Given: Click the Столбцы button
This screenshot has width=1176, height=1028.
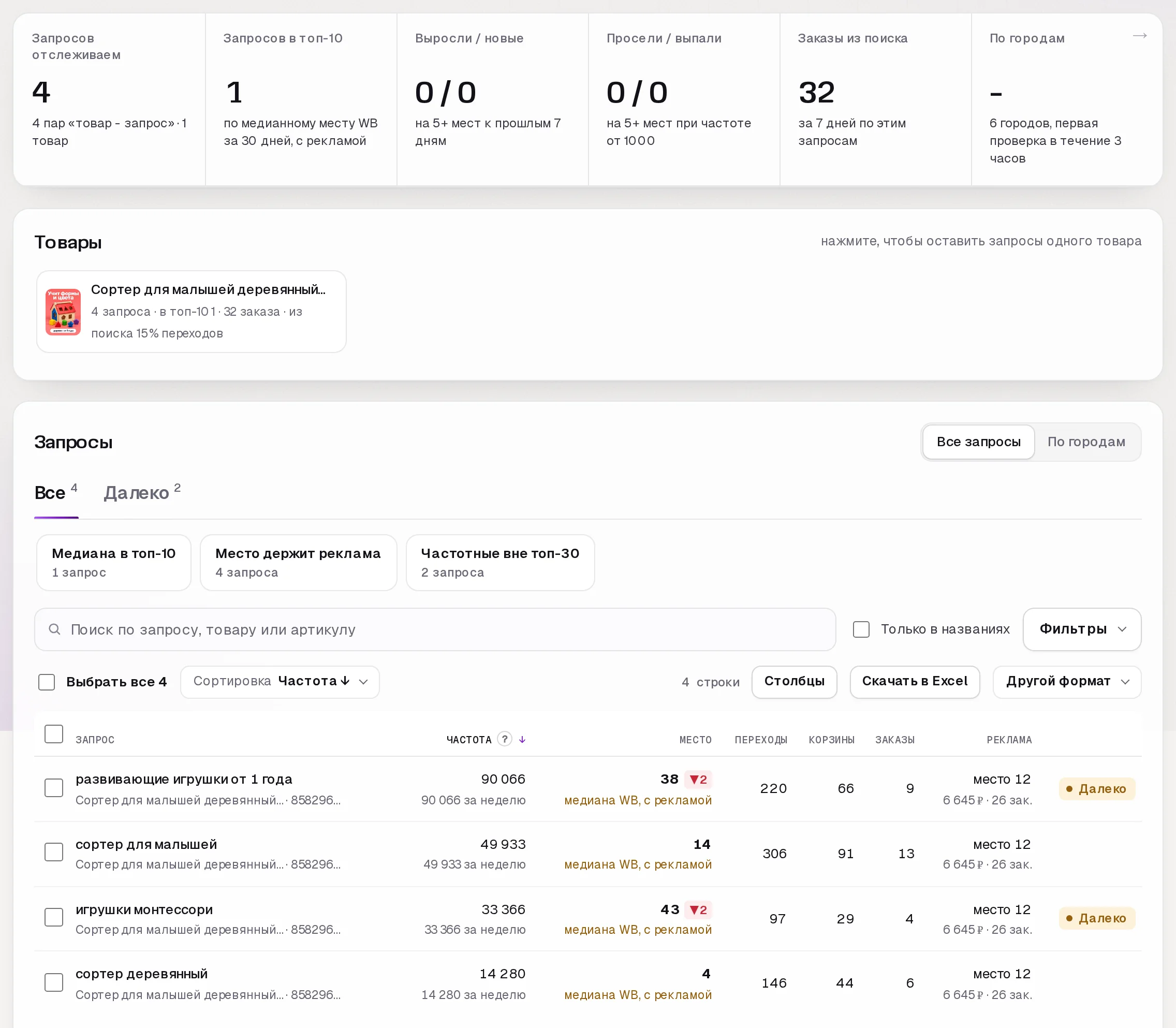Looking at the screenshot, I should pos(794,682).
